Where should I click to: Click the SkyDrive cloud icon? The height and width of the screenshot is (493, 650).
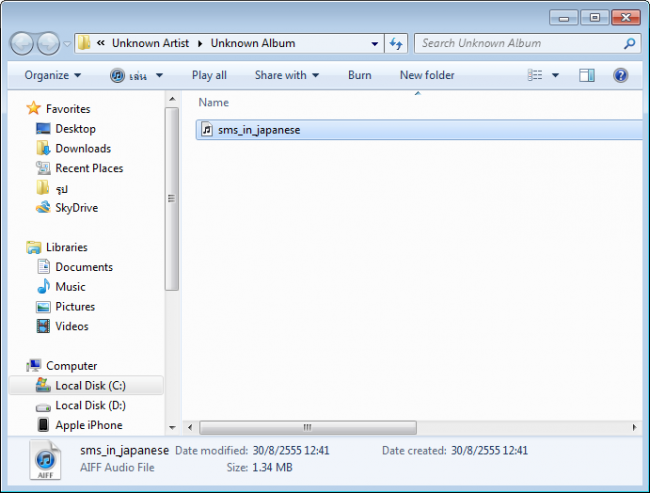pos(43,207)
